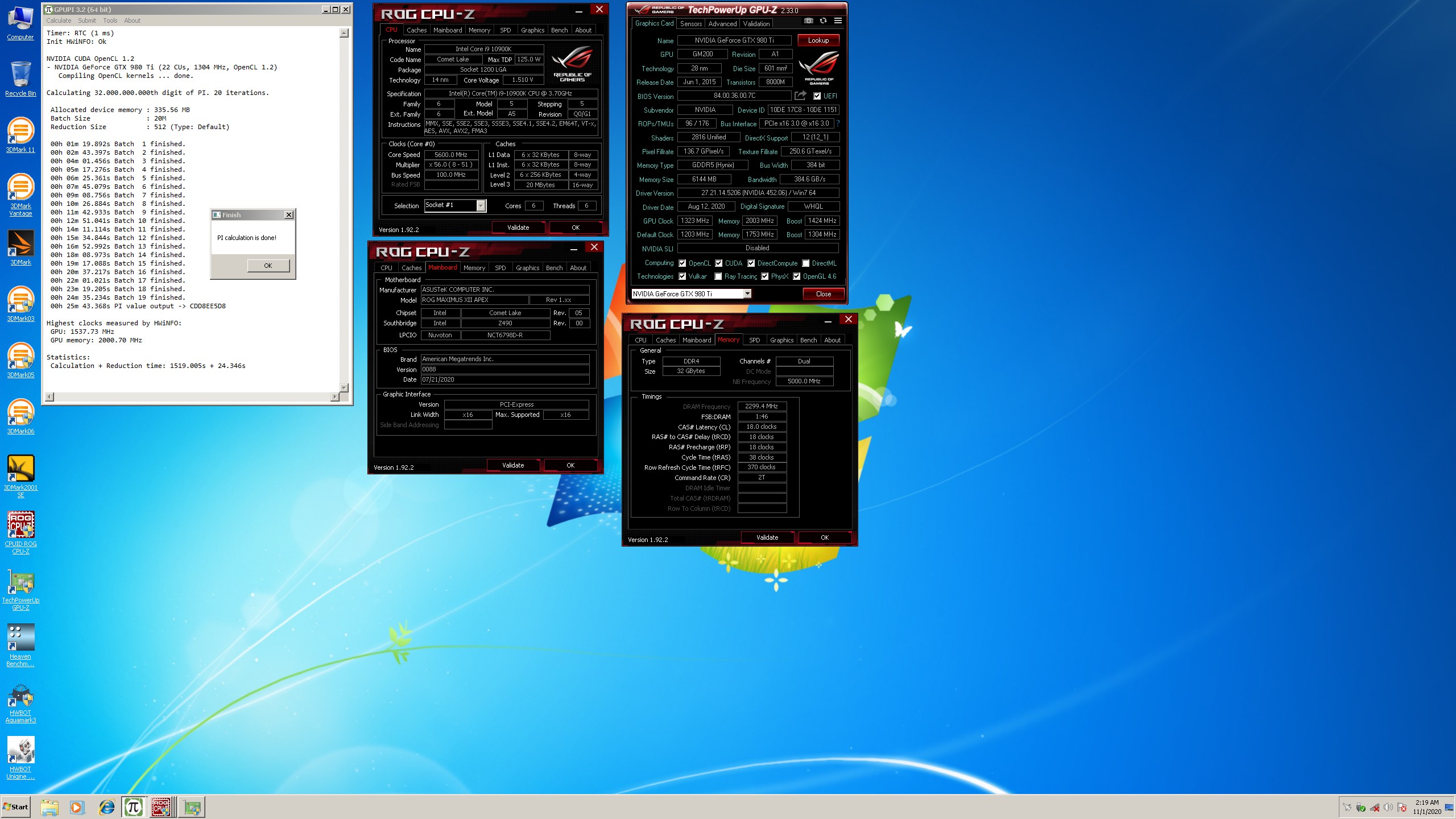Open the SPD tab in the Memory CPU-Z window
Screen dimensions: 1456x819
click(x=754, y=340)
